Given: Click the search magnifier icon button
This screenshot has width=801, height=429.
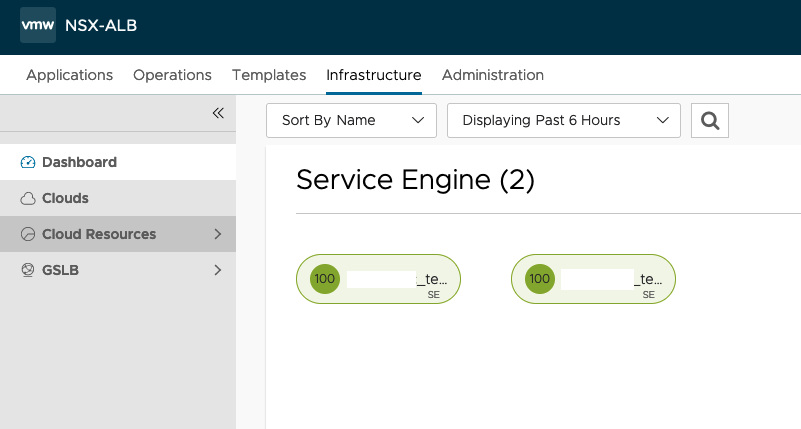Looking at the screenshot, I should tap(710, 121).
